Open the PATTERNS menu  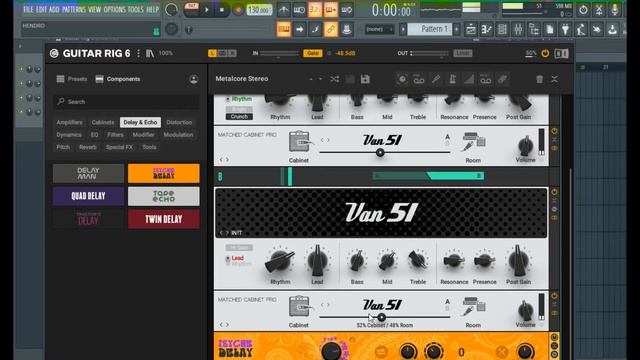[74, 9]
